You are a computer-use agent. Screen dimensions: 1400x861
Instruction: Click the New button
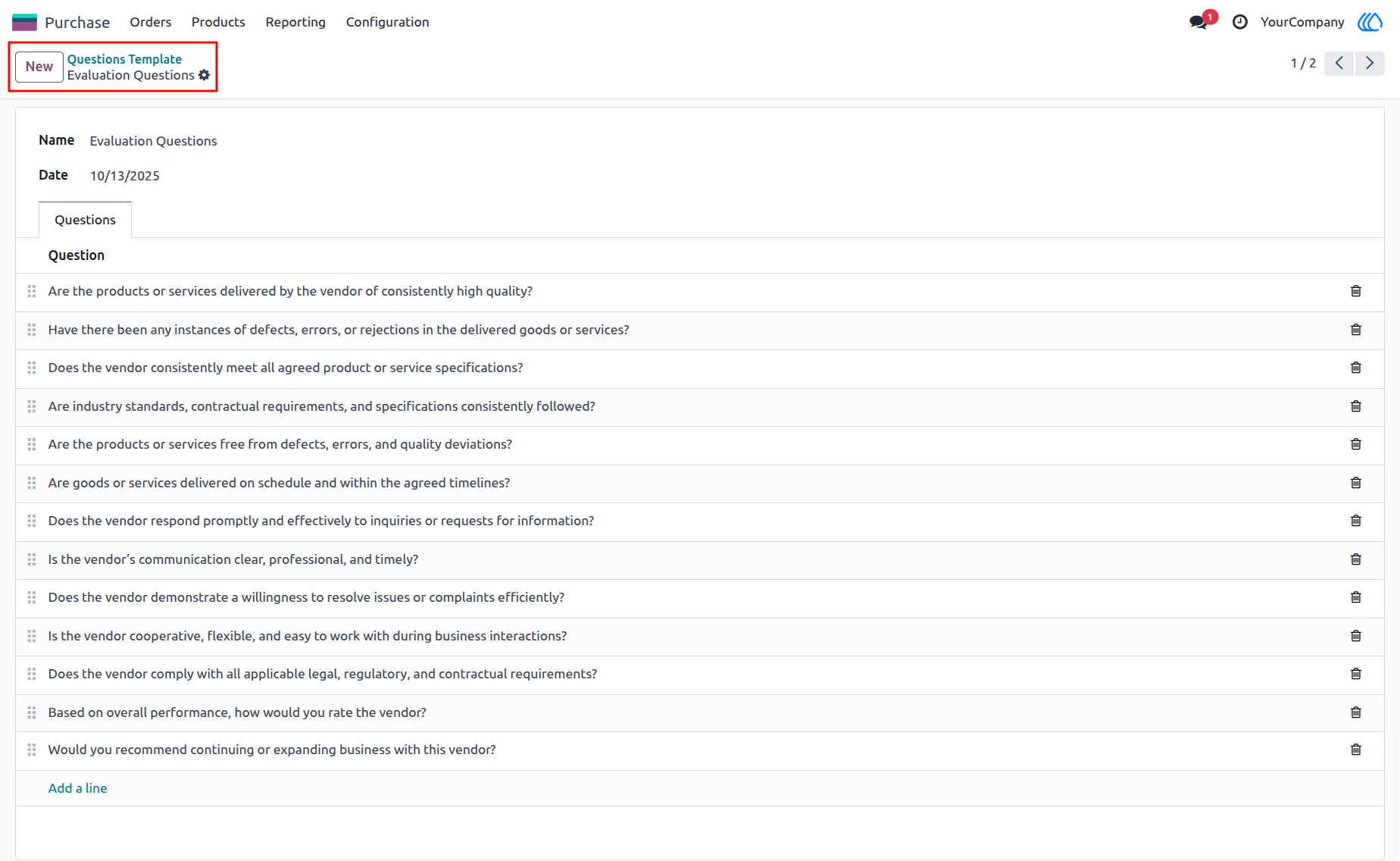(x=39, y=67)
